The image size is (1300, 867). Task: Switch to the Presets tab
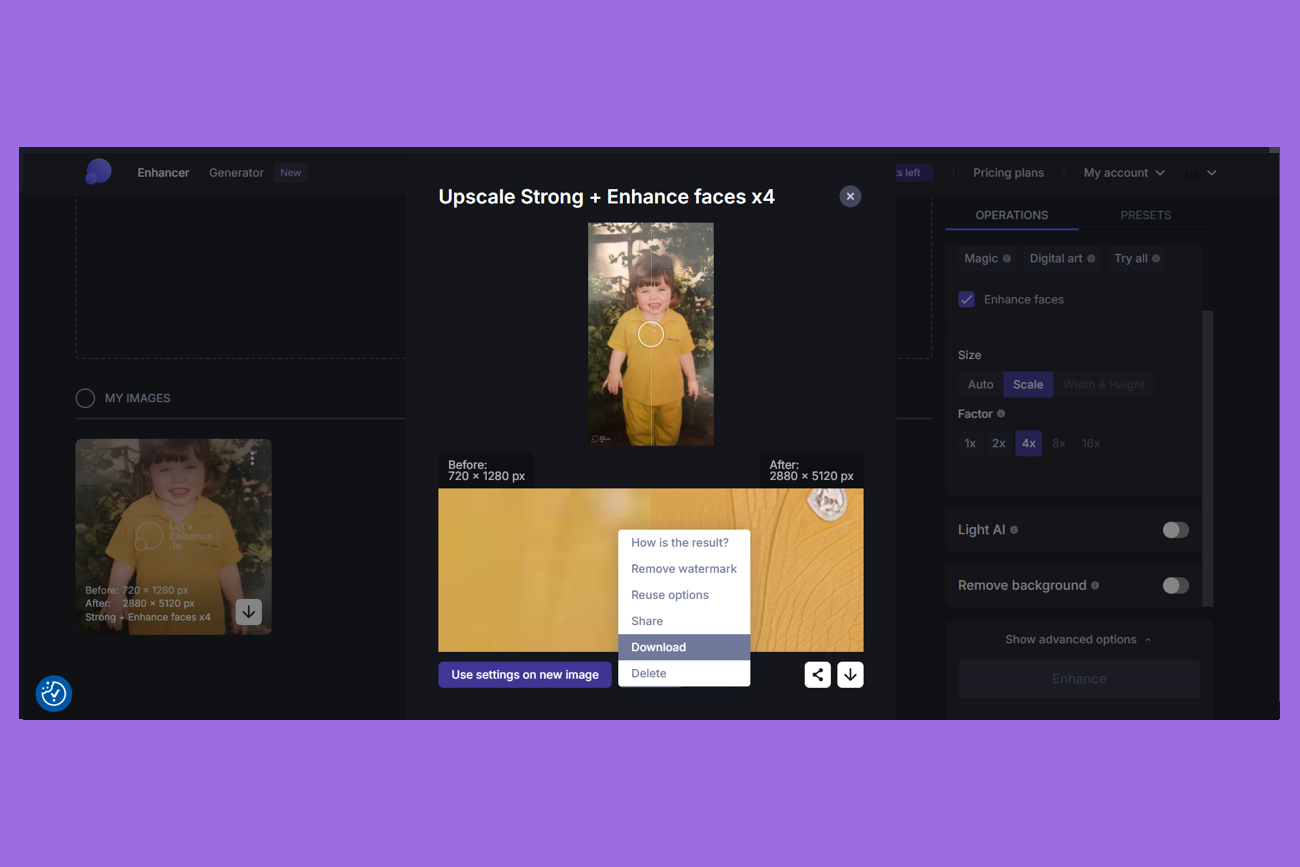point(1145,215)
